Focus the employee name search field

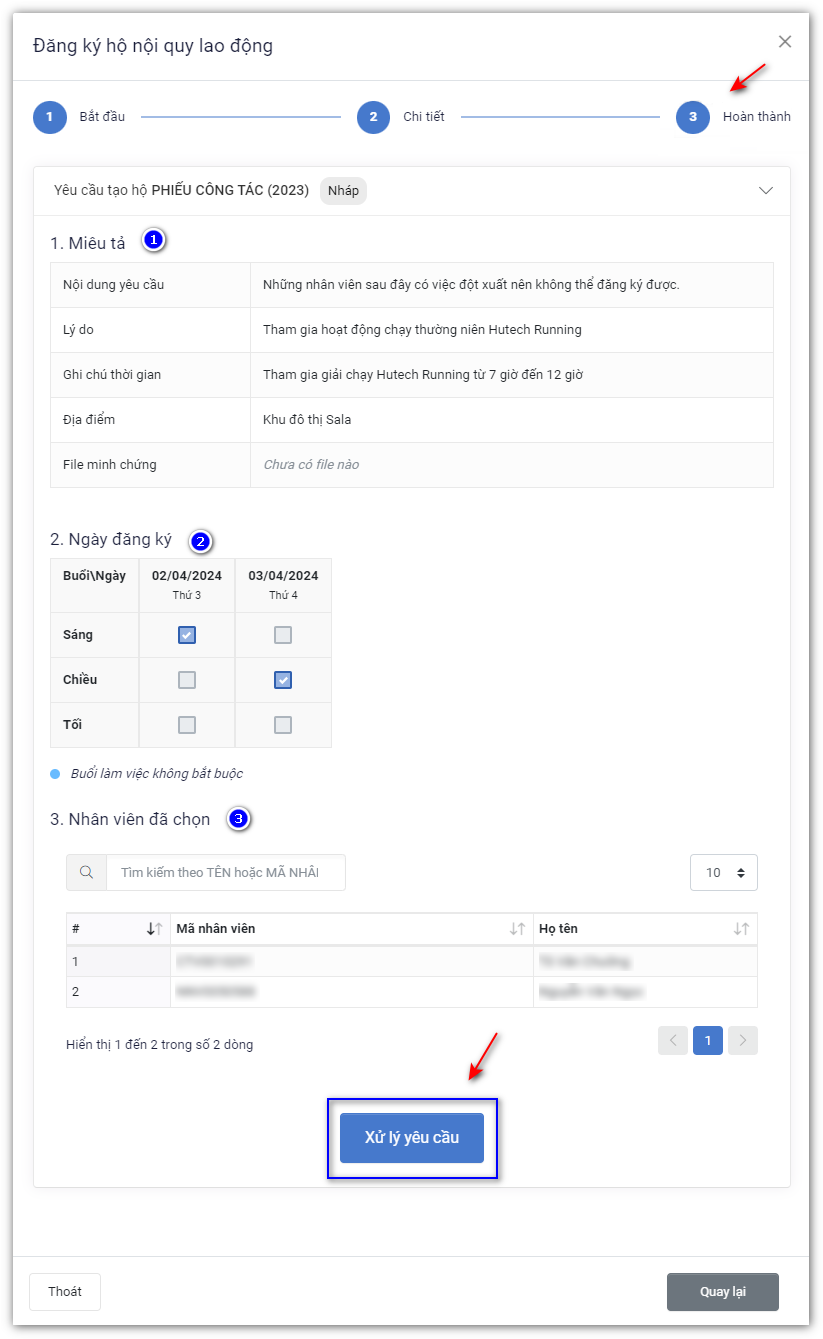point(225,872)
